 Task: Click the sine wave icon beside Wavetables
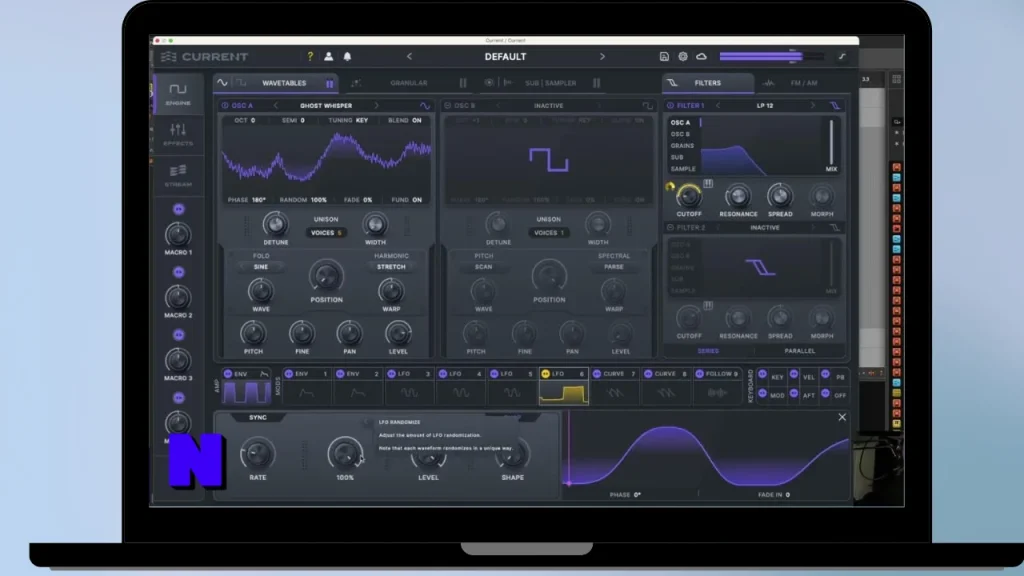pos(223,83)
